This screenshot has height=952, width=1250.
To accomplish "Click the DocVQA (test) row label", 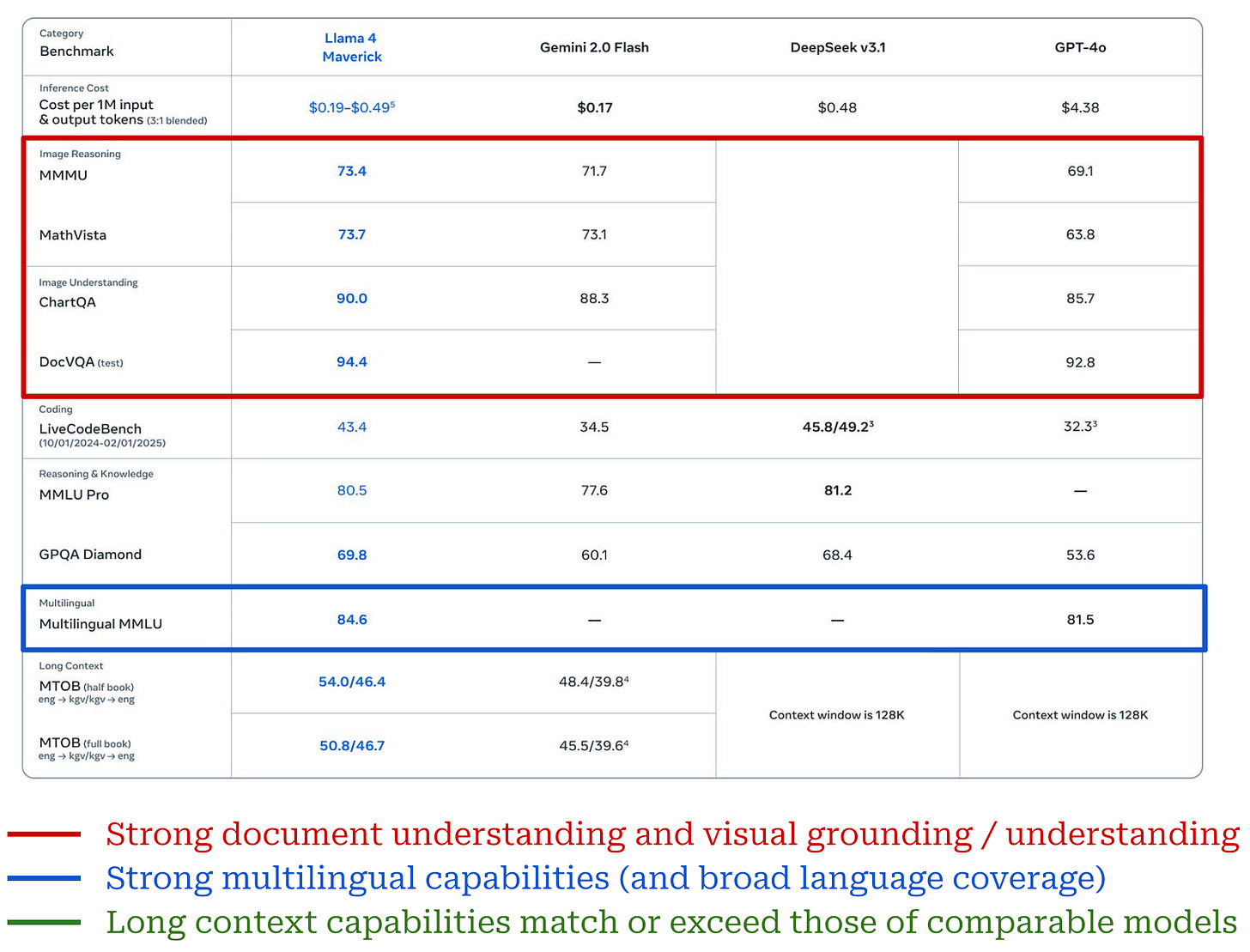I will point(82,362).
